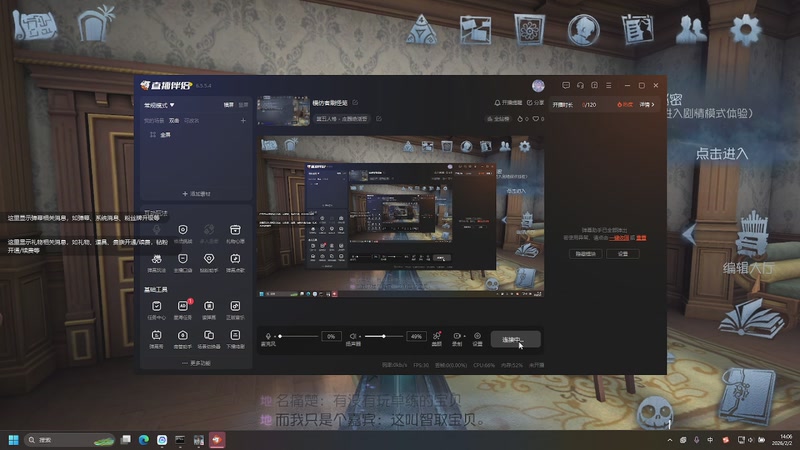The width and height of the screenshot is (800, 450).
Task: Toggle mute on the microphone (麦克风) icon
Action: click(268, 336)
